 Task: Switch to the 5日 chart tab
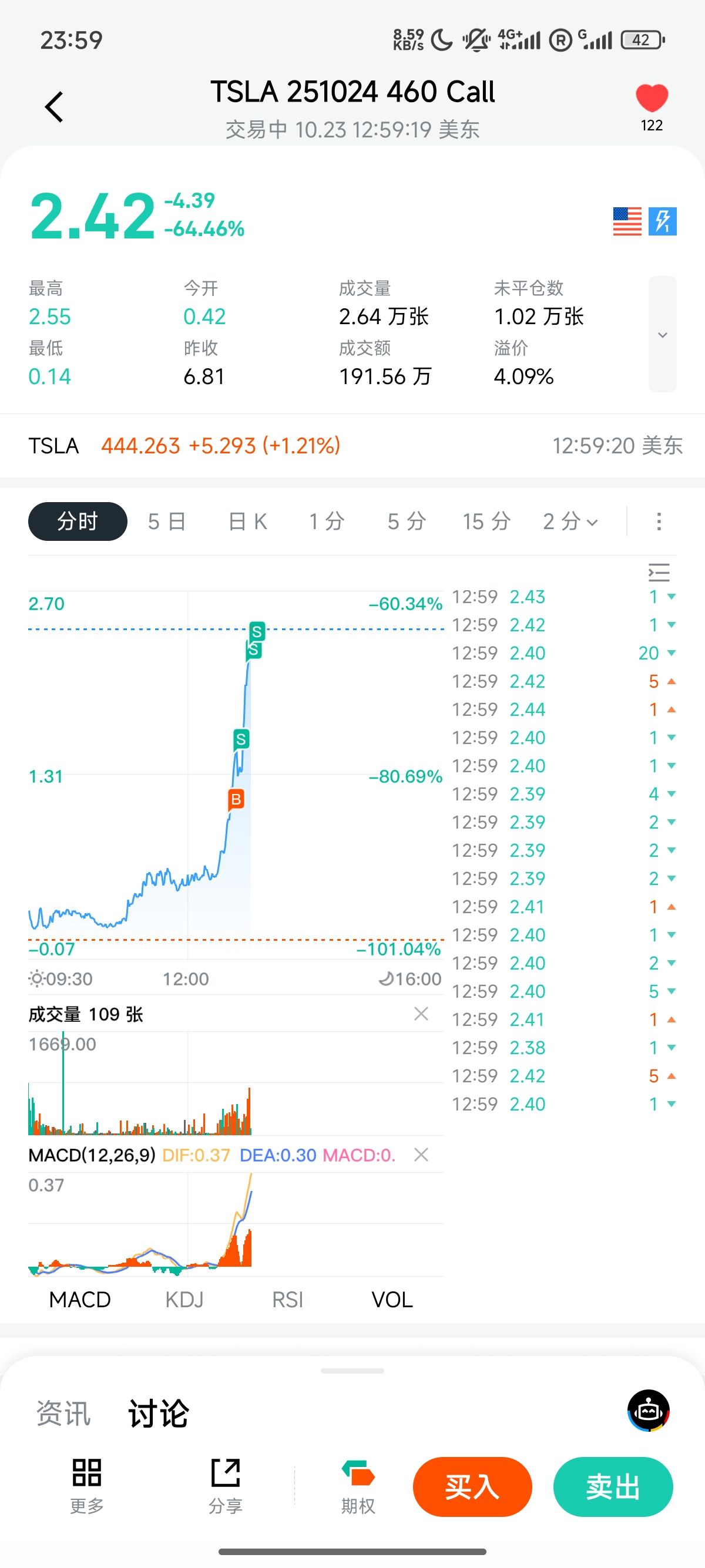pos(167,521)
